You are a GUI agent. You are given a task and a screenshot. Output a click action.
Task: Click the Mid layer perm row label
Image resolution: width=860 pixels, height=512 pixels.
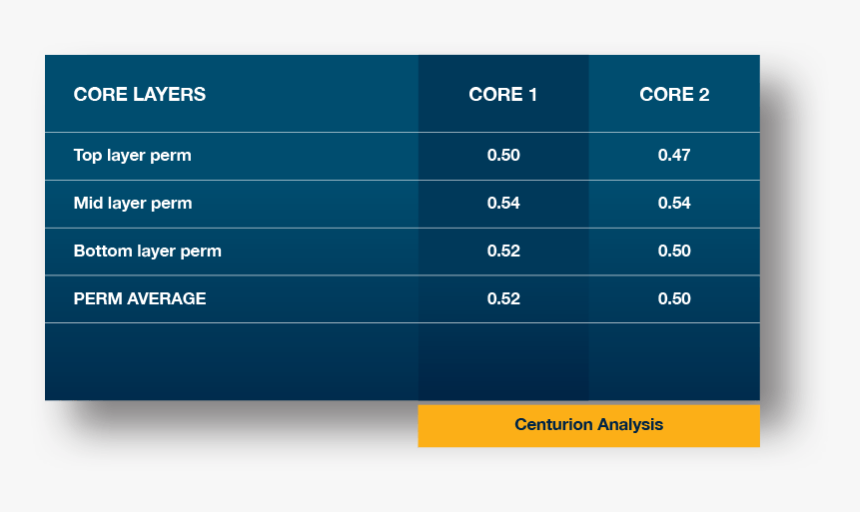point(133,203)
